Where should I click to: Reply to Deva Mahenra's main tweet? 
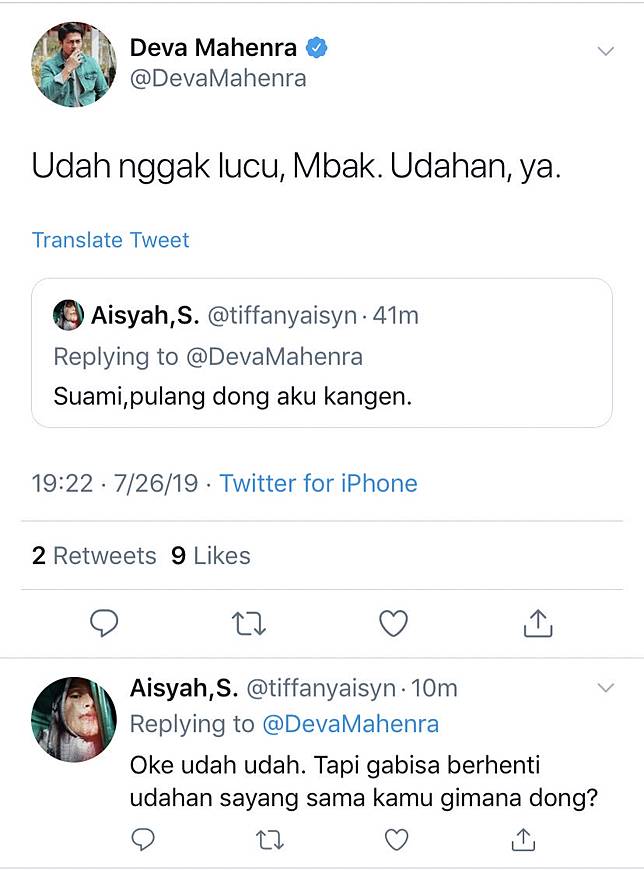point(105,624)
